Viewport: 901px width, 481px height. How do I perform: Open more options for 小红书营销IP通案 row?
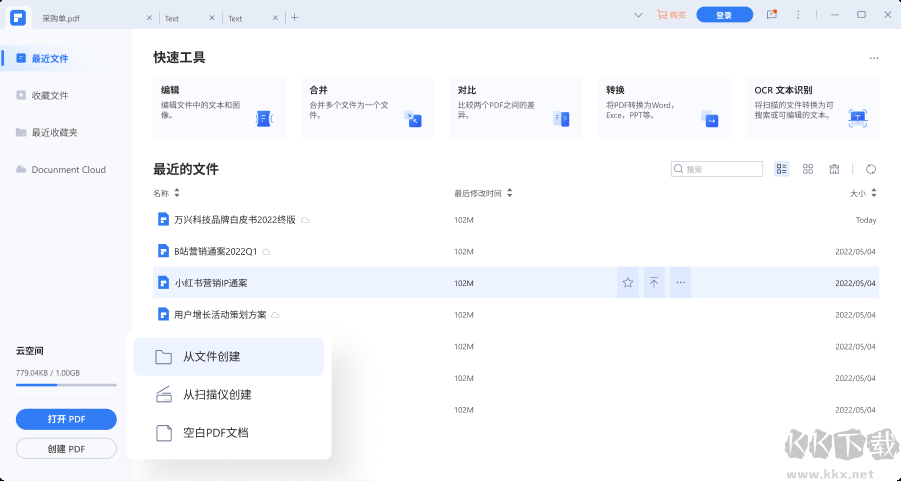(x=681, y=283)
